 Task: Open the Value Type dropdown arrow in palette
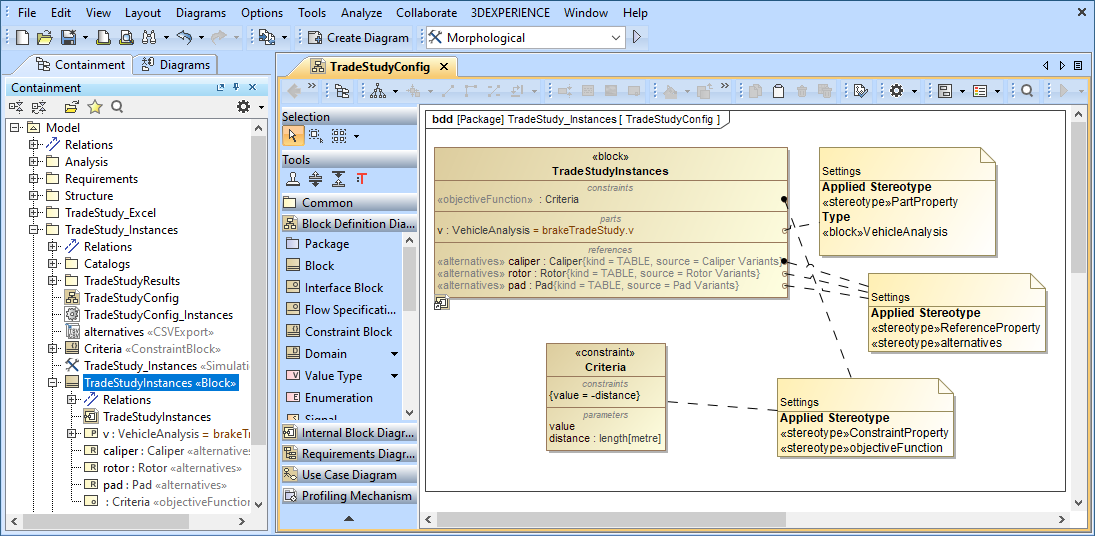point(394,376)
